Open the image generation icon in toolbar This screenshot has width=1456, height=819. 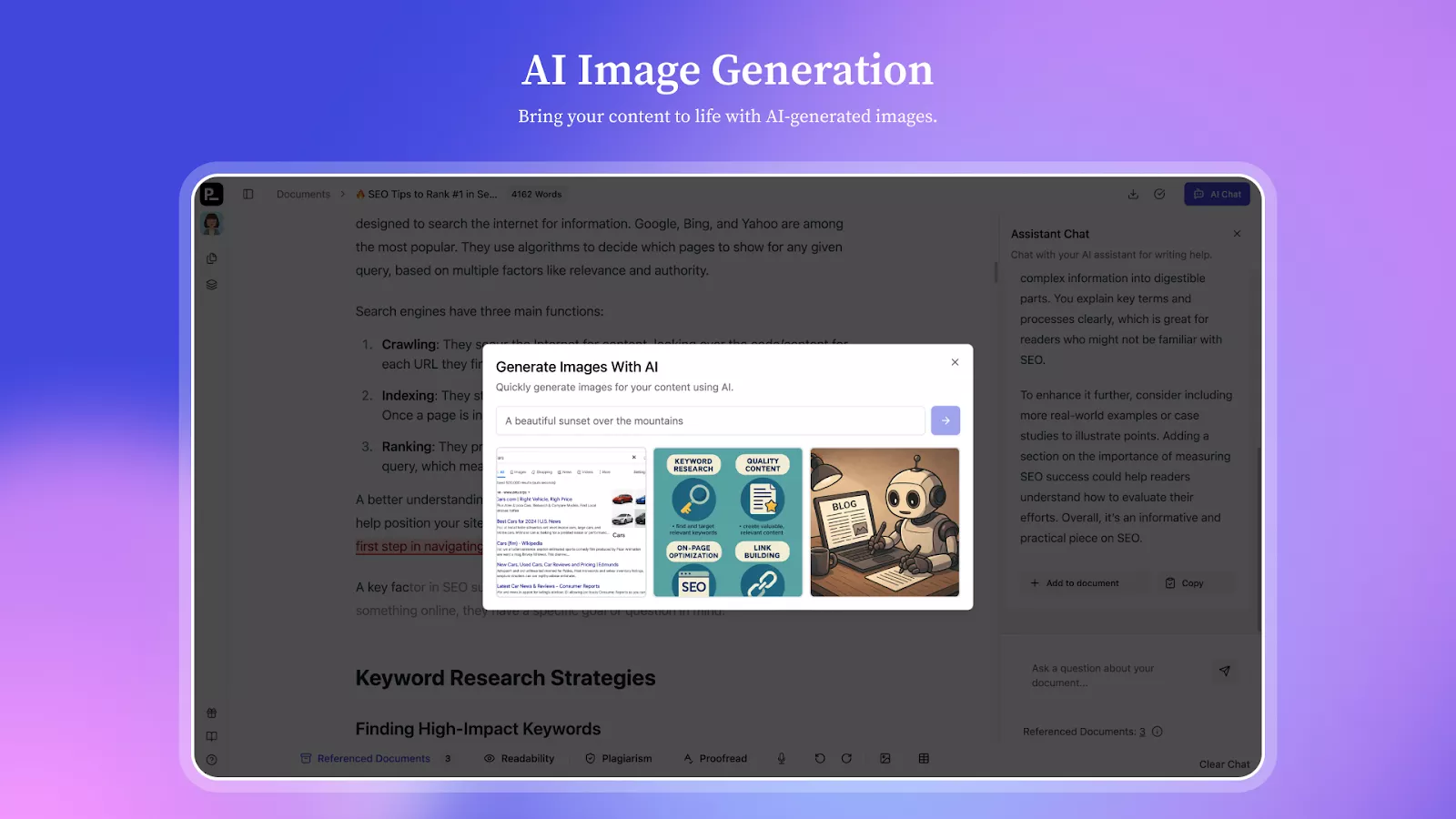(885, 758)
